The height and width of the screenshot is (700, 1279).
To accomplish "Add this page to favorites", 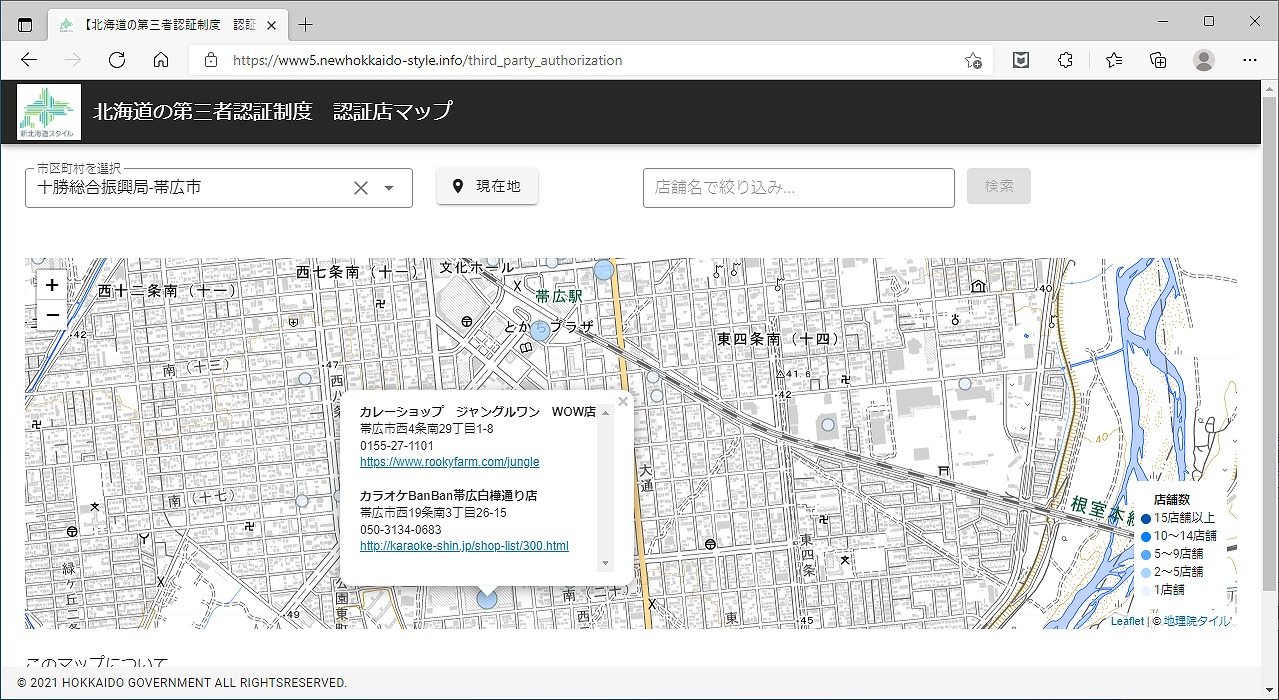I will [972, 60].
